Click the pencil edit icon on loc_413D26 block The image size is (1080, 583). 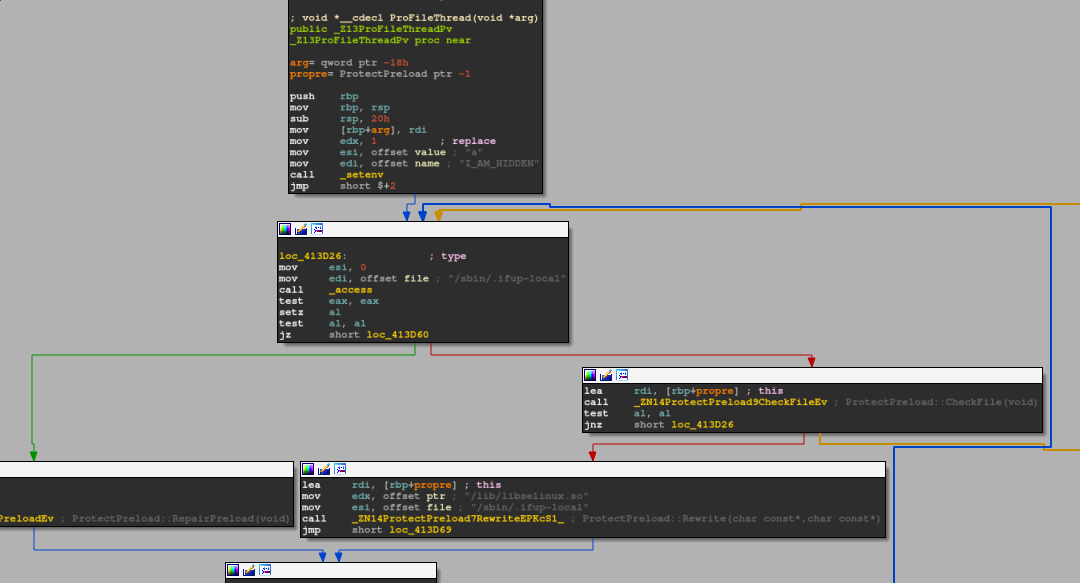pos(301,229)
